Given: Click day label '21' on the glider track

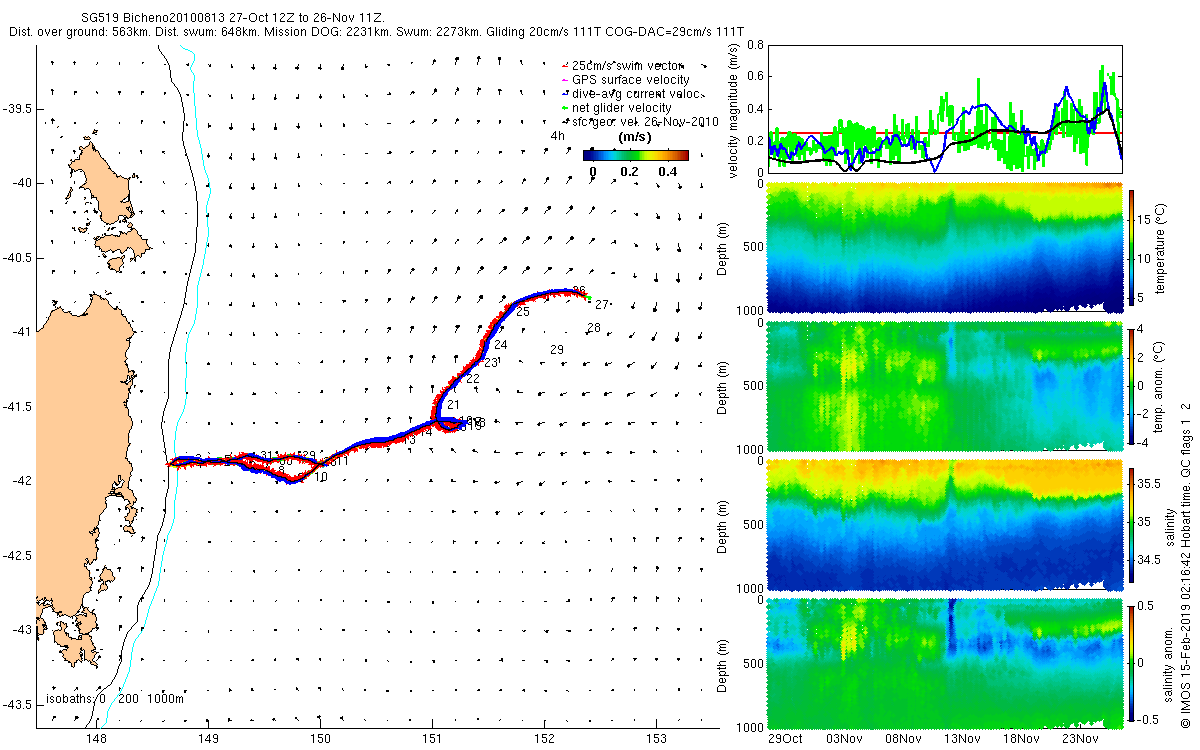Looking at the screenshot, I should click(453, 404).
